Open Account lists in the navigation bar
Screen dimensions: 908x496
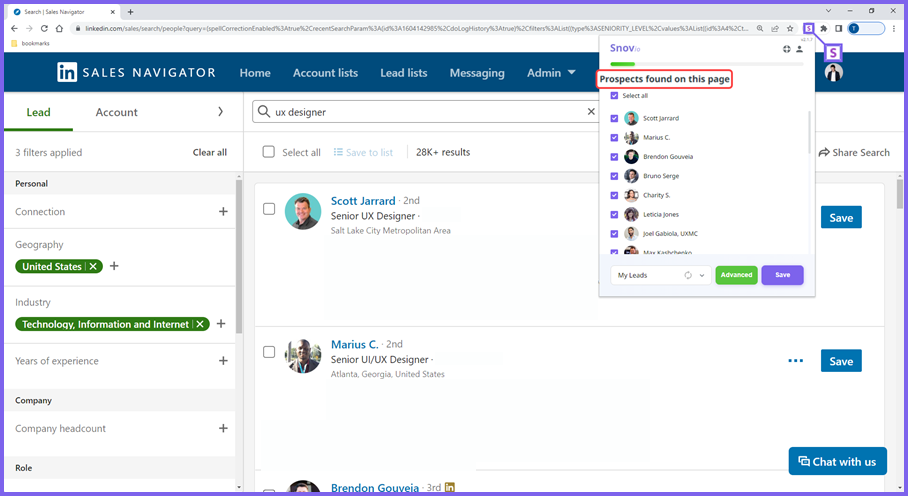[325, 73]
